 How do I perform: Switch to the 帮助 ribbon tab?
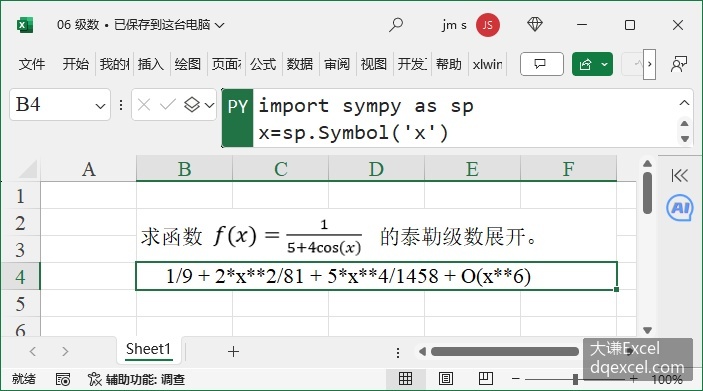[x=449, y=64]
